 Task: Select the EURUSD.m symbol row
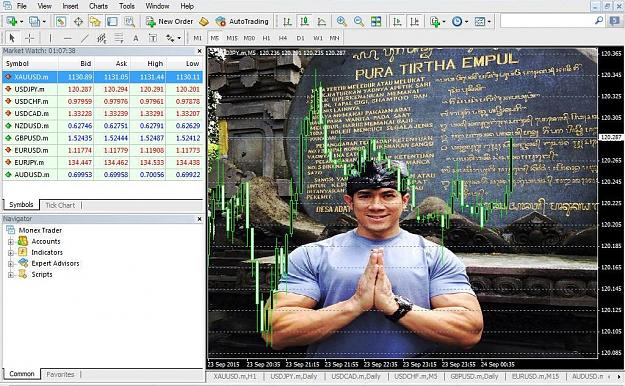(103, 150)
